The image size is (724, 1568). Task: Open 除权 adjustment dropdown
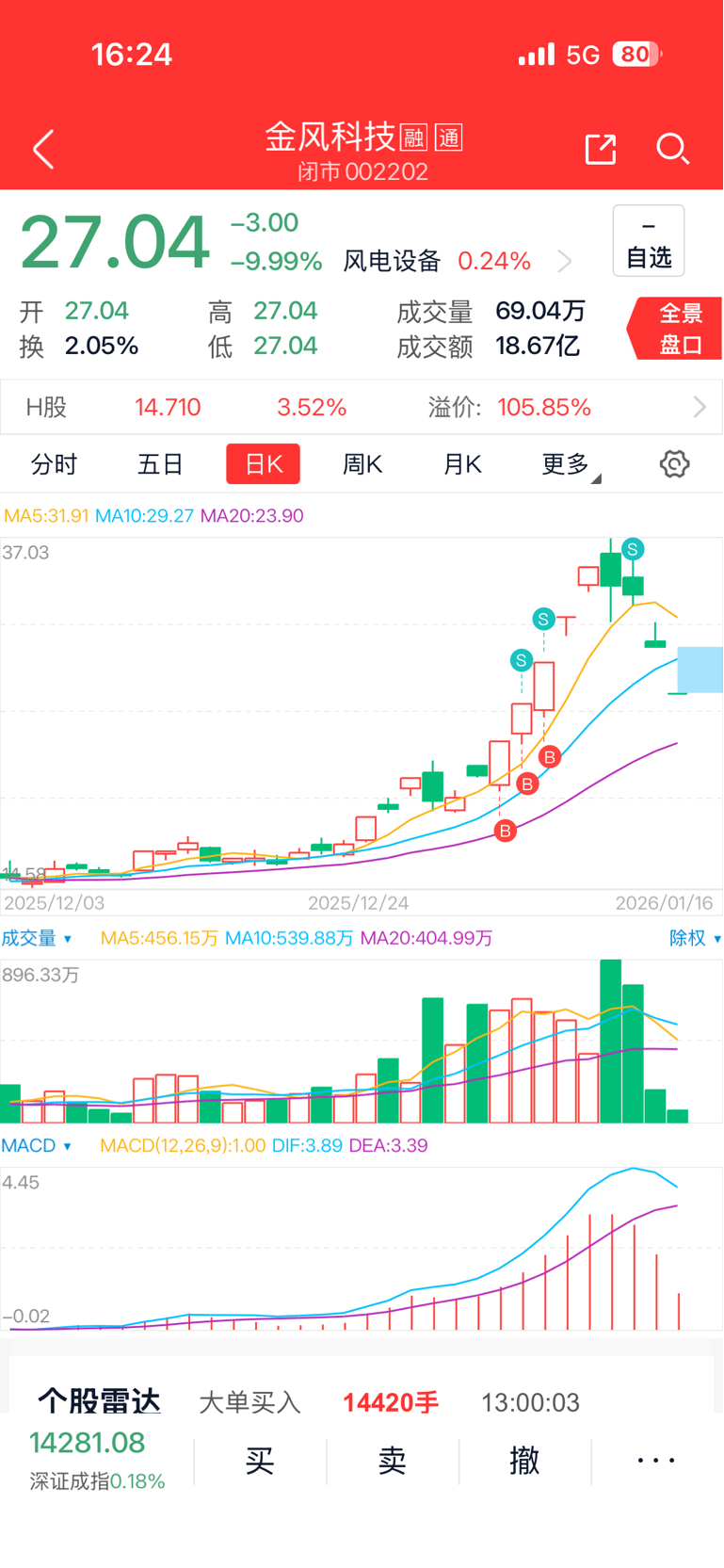[x=695, y=938]
